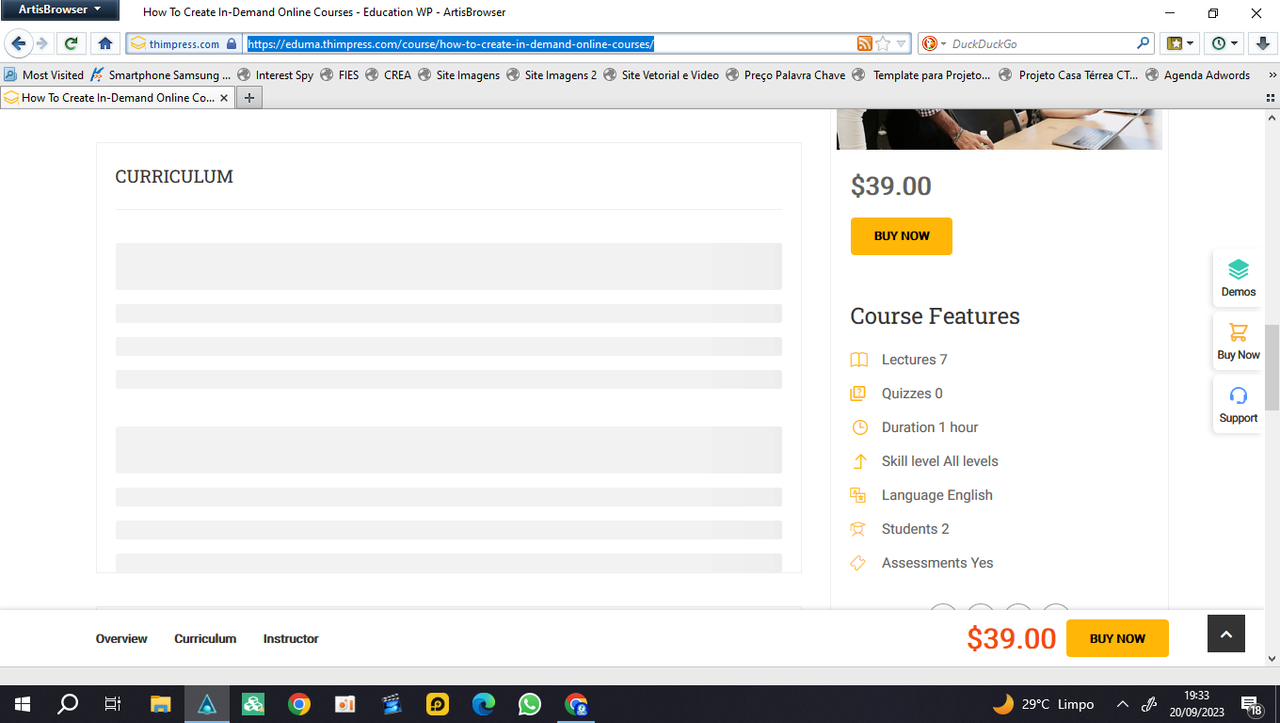Click the back-to-top arrow button
The image size is (1280, 723).
[x=1226, y=633]
